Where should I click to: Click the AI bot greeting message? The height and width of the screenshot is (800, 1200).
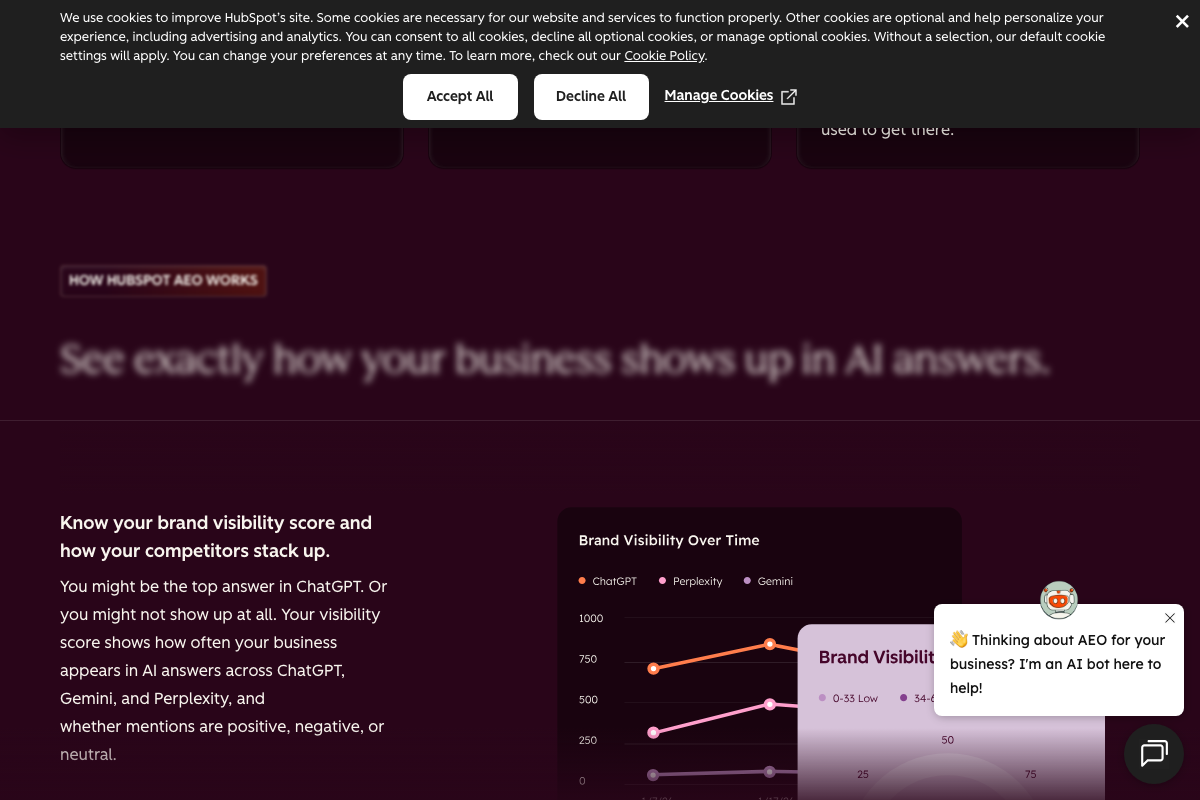coord(1057,664)
